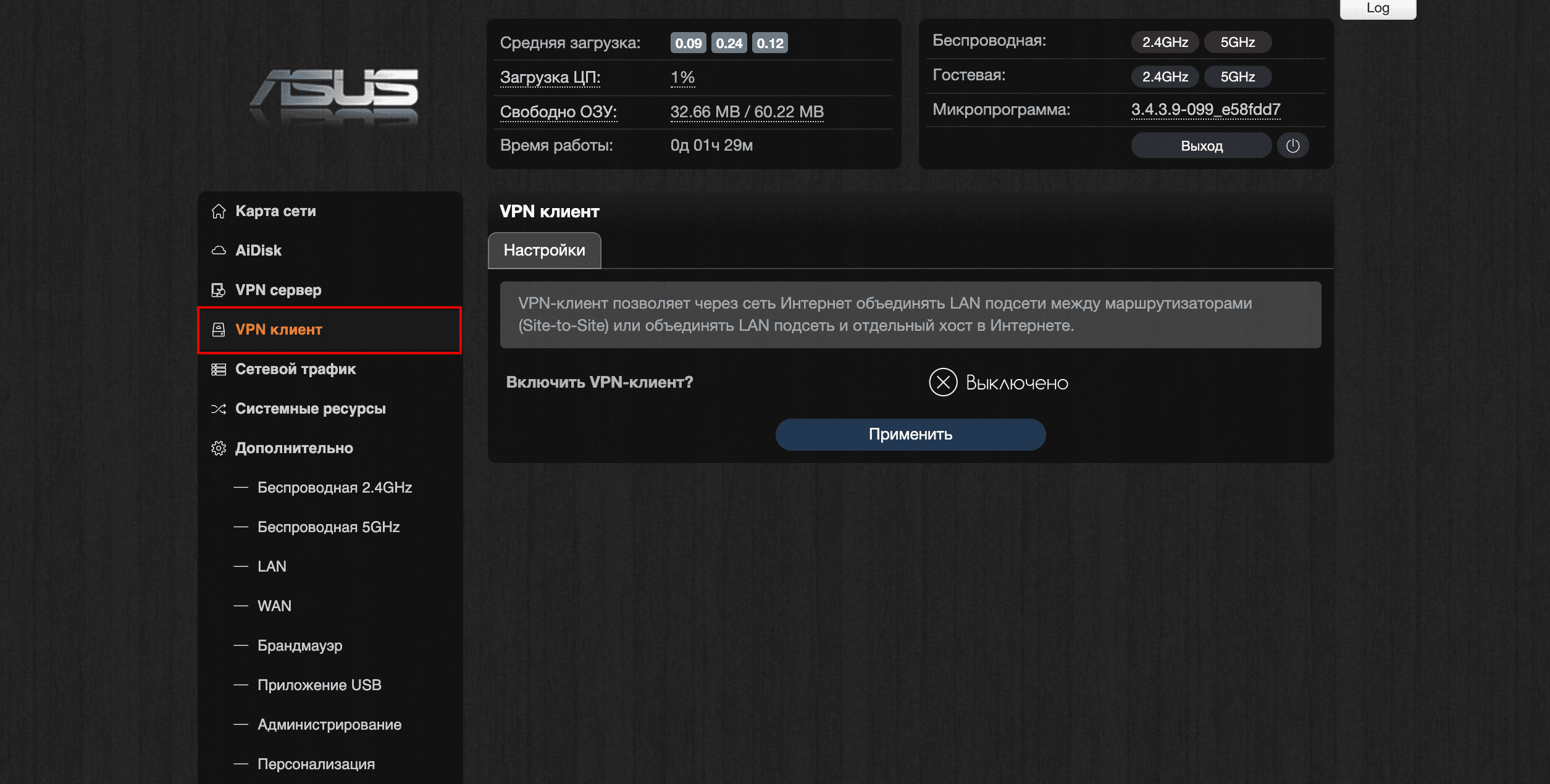Click the Выход logout button
The height and width of the screenshot is (784, 1550).
pyautogui.click(x=1201, y=146)
